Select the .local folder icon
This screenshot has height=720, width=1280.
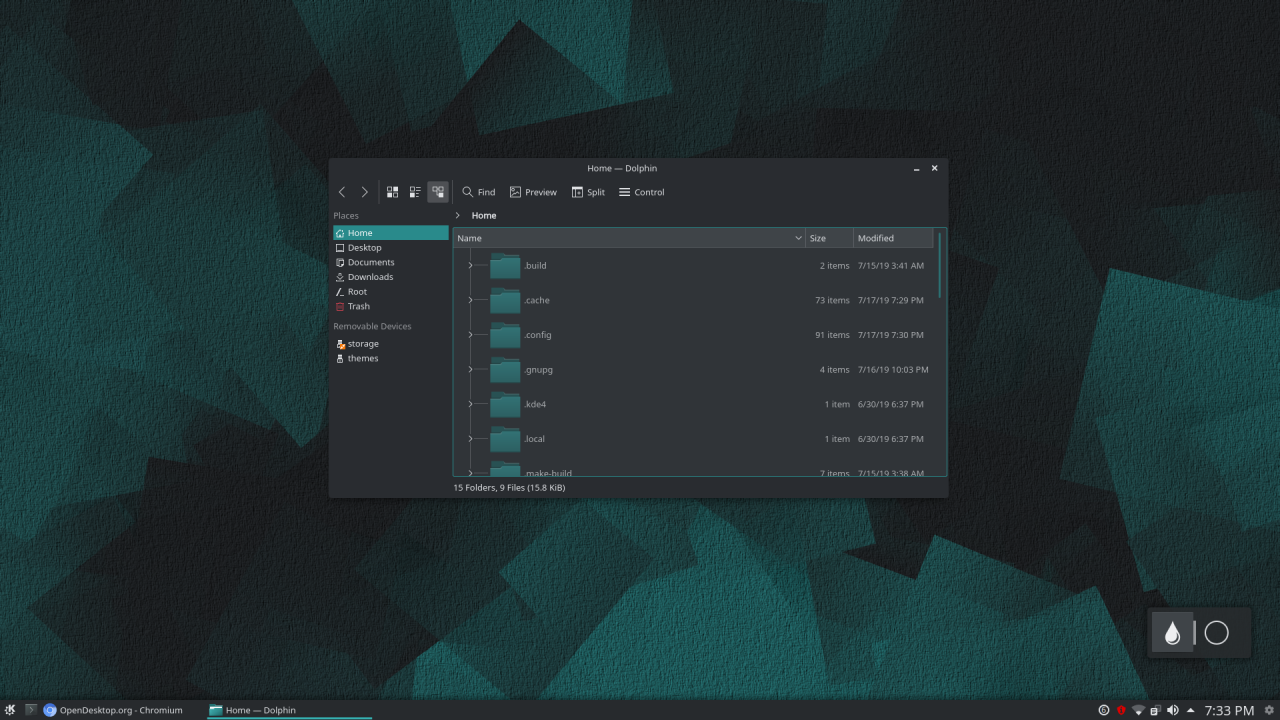[x=505, y=439]
